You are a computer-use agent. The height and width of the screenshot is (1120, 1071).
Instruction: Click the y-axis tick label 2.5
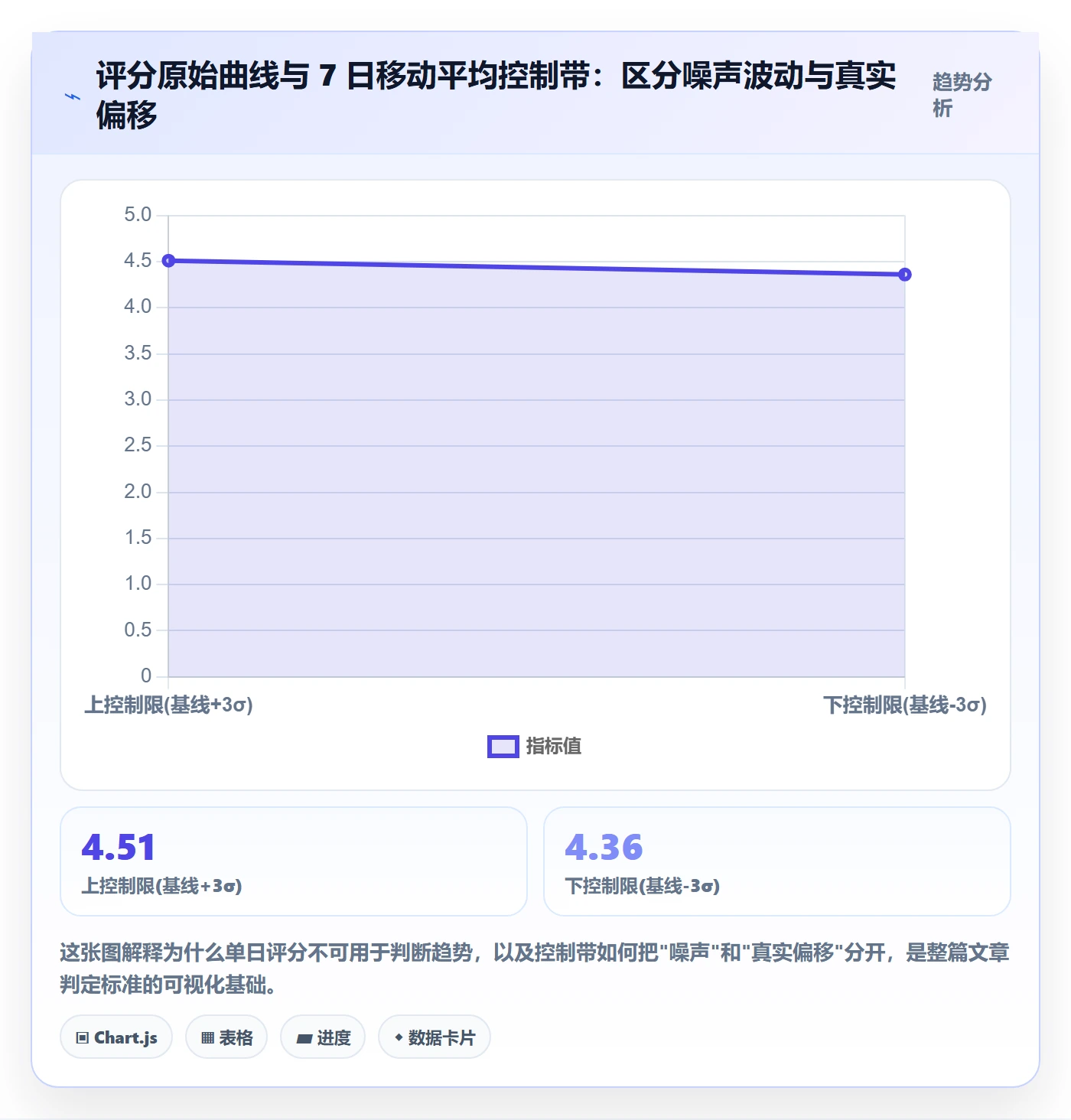tap(138, 445)
